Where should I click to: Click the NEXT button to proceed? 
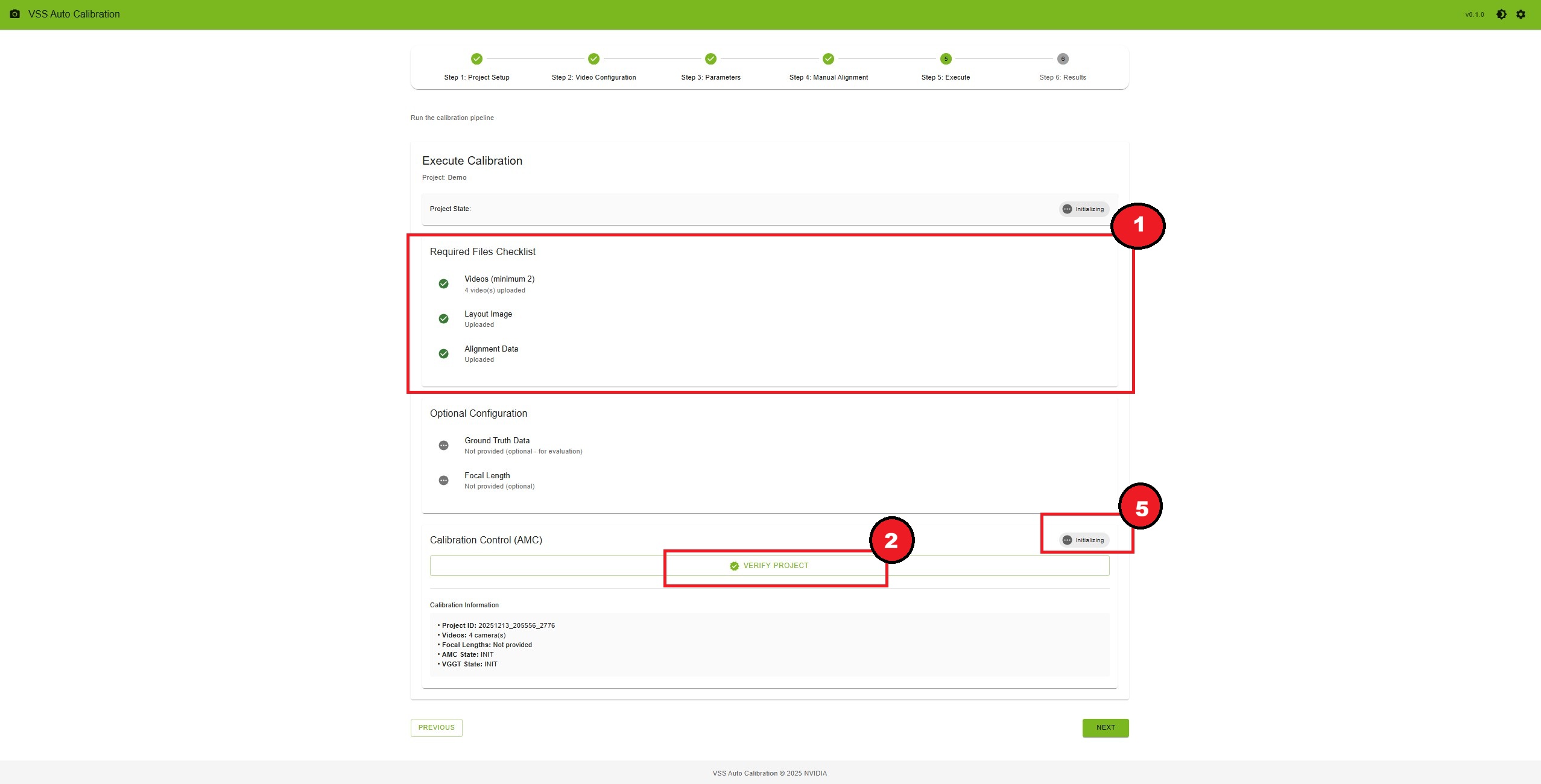click(x=1104, y=727)
